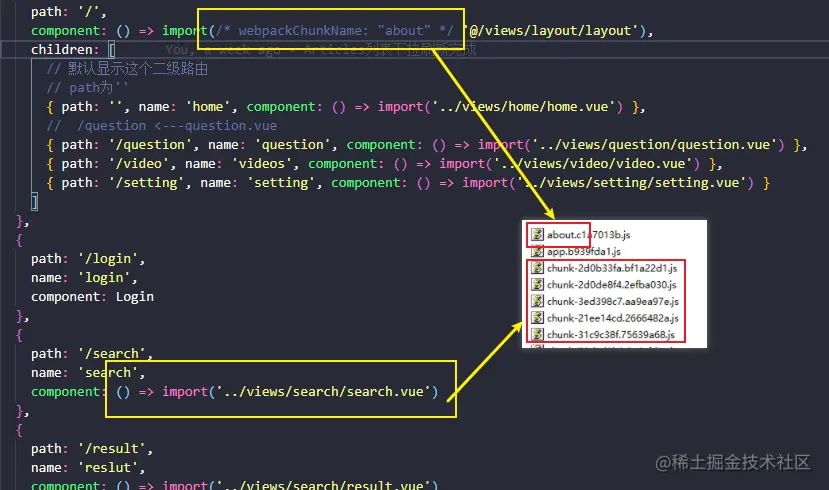
Task: Click the name: 'reslut' line
Action: [87, 468]
